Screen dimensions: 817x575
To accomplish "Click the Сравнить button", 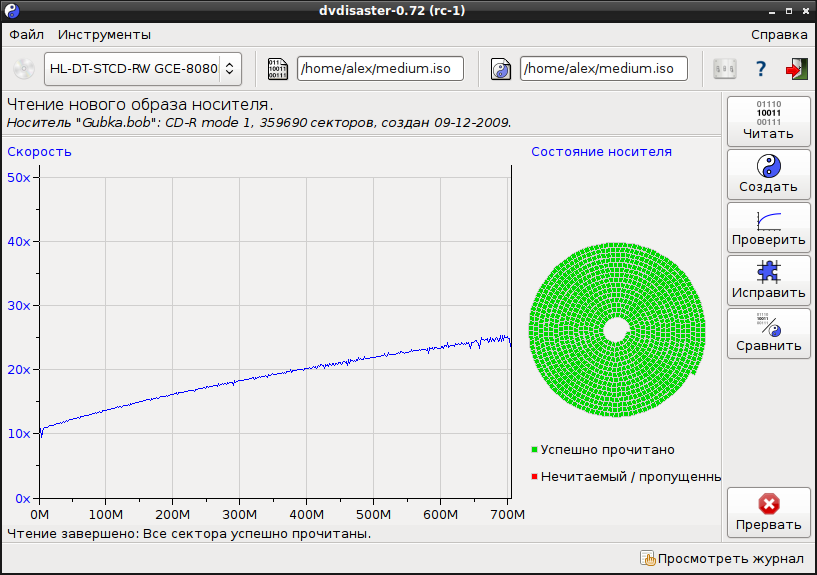I will [769, 333].
